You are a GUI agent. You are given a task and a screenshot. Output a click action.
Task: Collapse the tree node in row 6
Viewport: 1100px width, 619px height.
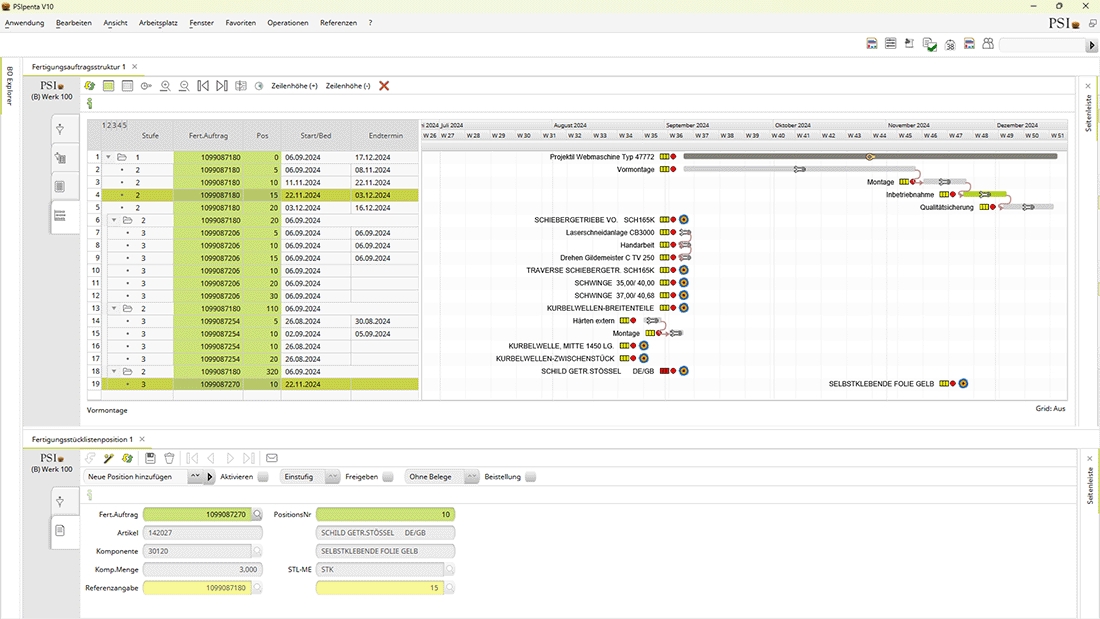coord(114,220)
